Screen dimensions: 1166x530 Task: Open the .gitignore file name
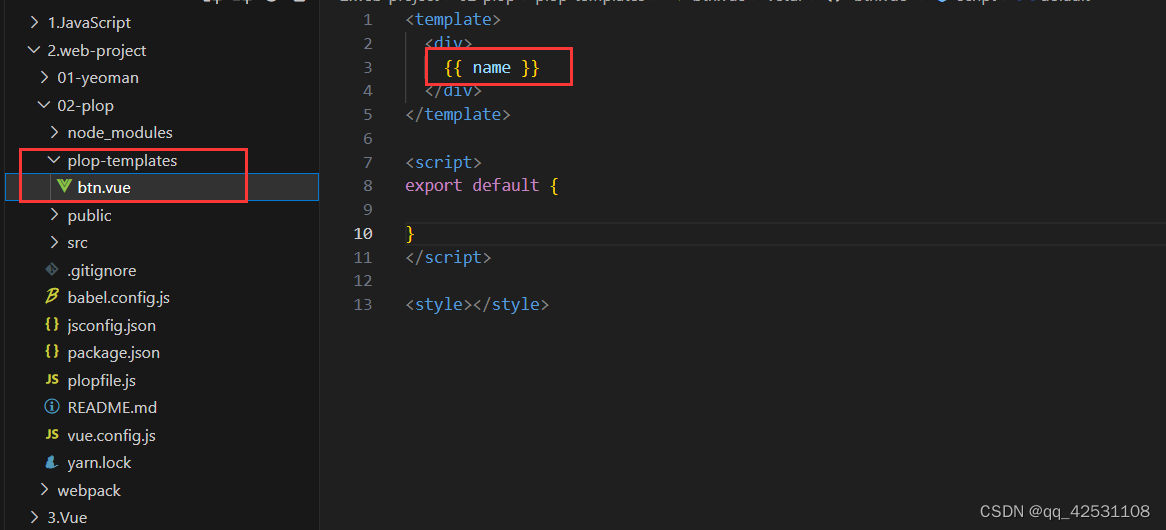point(102,271)
